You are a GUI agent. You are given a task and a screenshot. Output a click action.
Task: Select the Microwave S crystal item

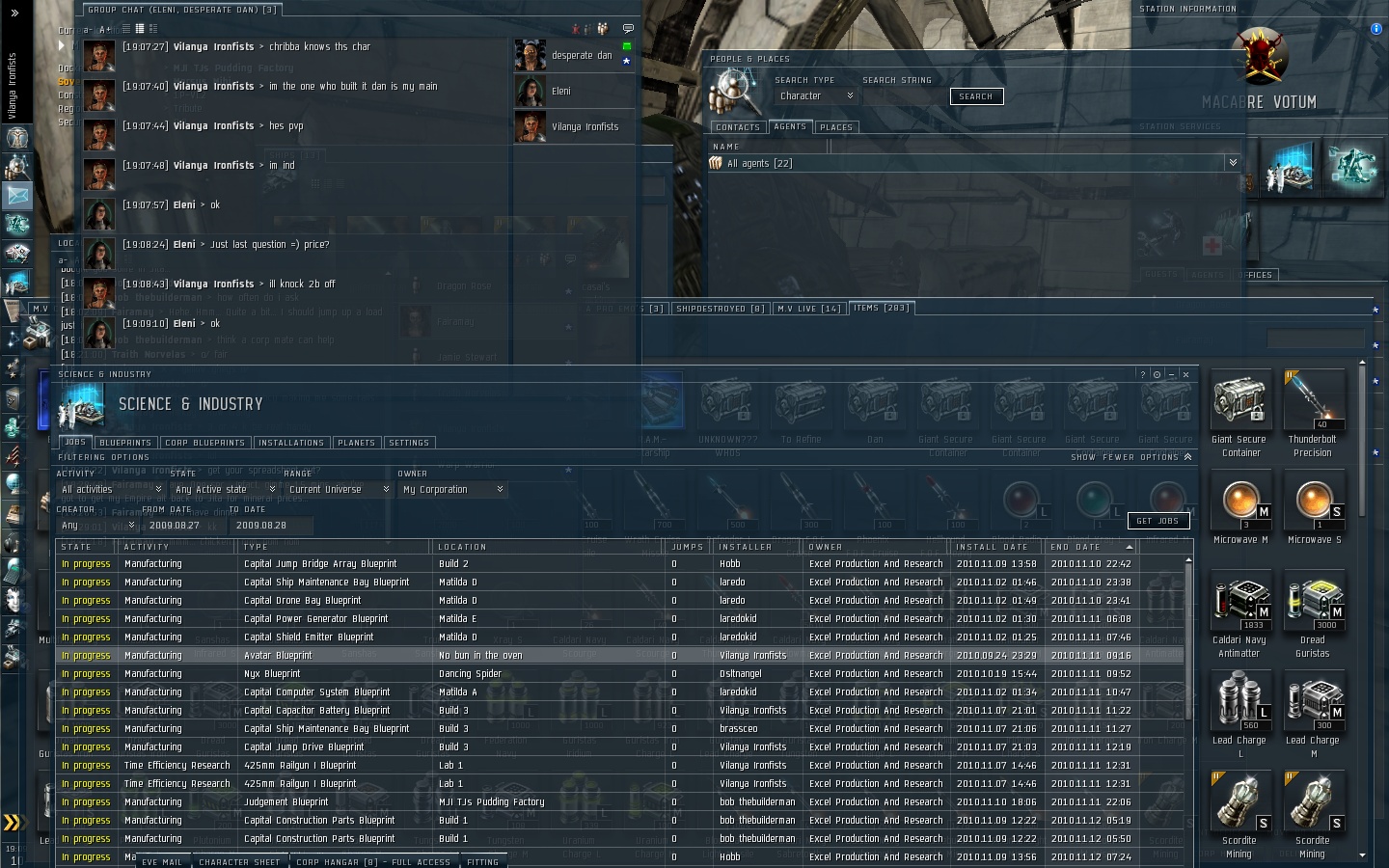click(x=1314, y=508)
